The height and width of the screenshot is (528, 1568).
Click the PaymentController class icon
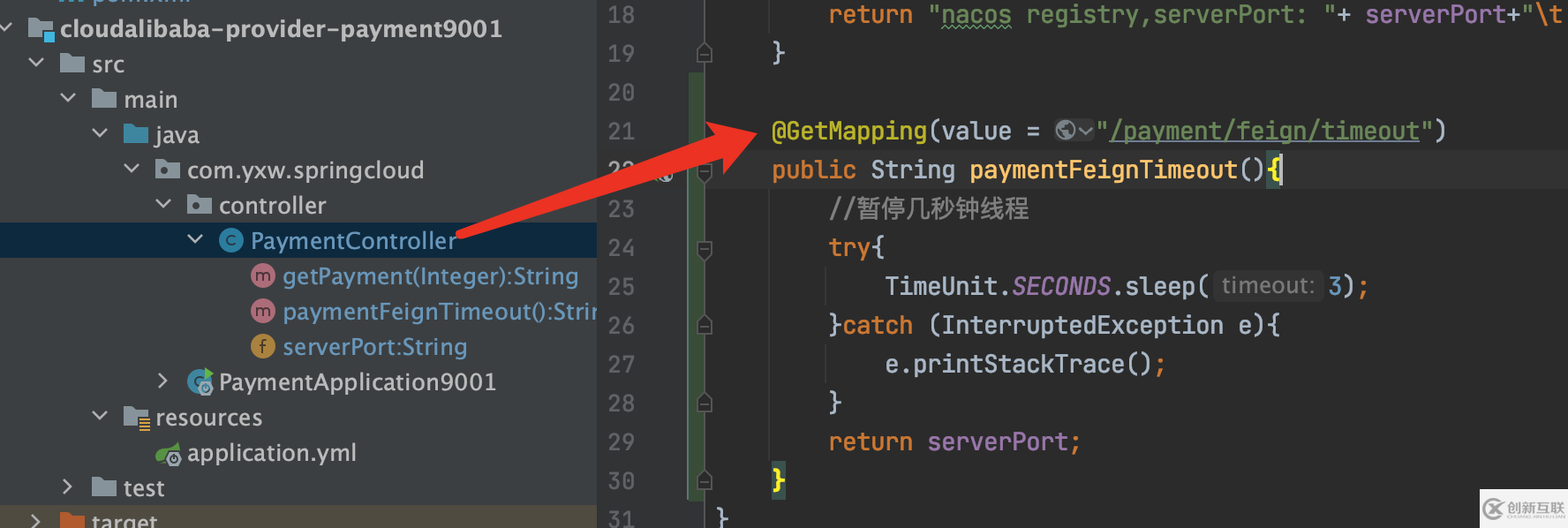point(231,240)
